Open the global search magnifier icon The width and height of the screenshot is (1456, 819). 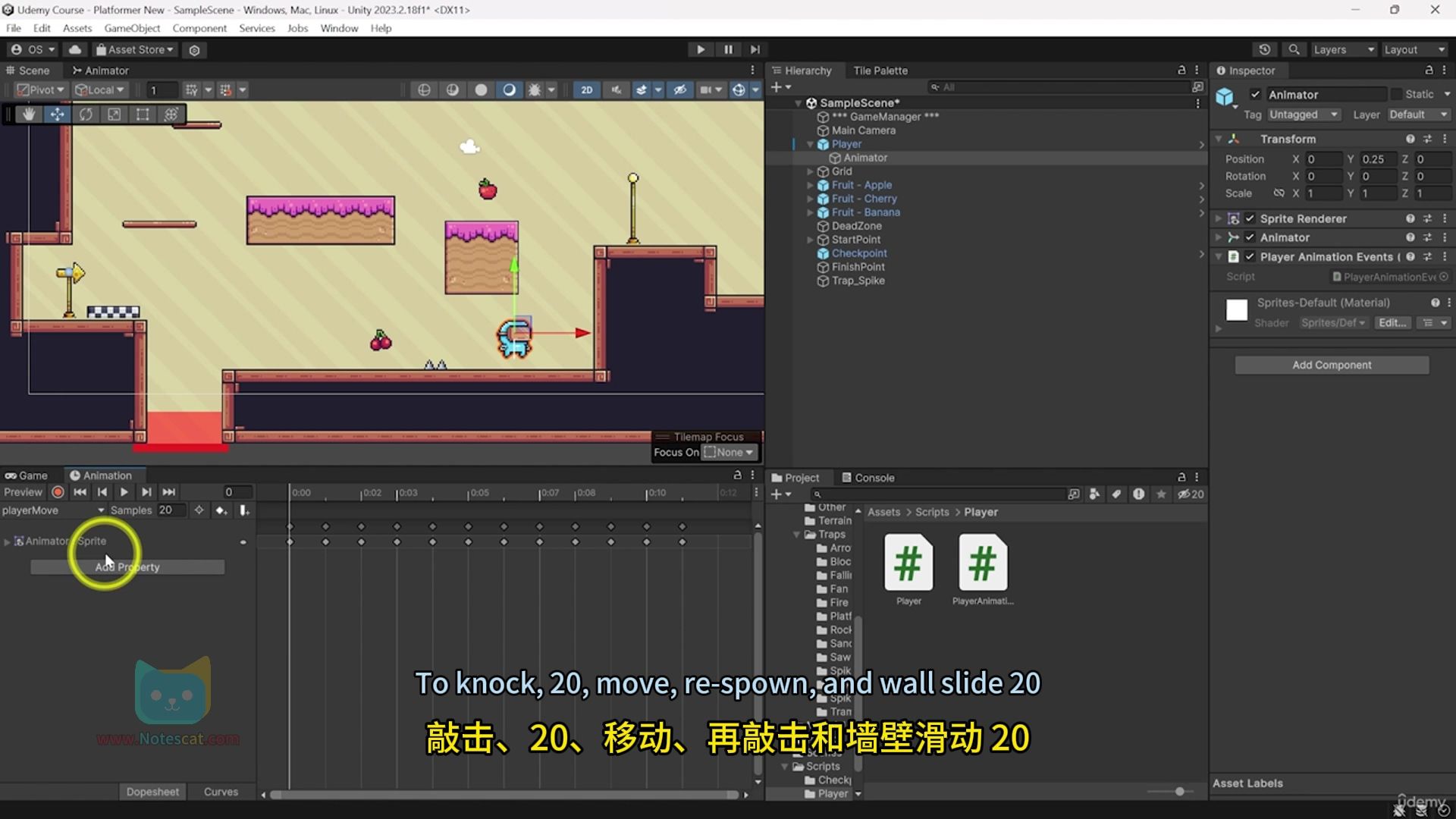click(x=1294, y=49)
